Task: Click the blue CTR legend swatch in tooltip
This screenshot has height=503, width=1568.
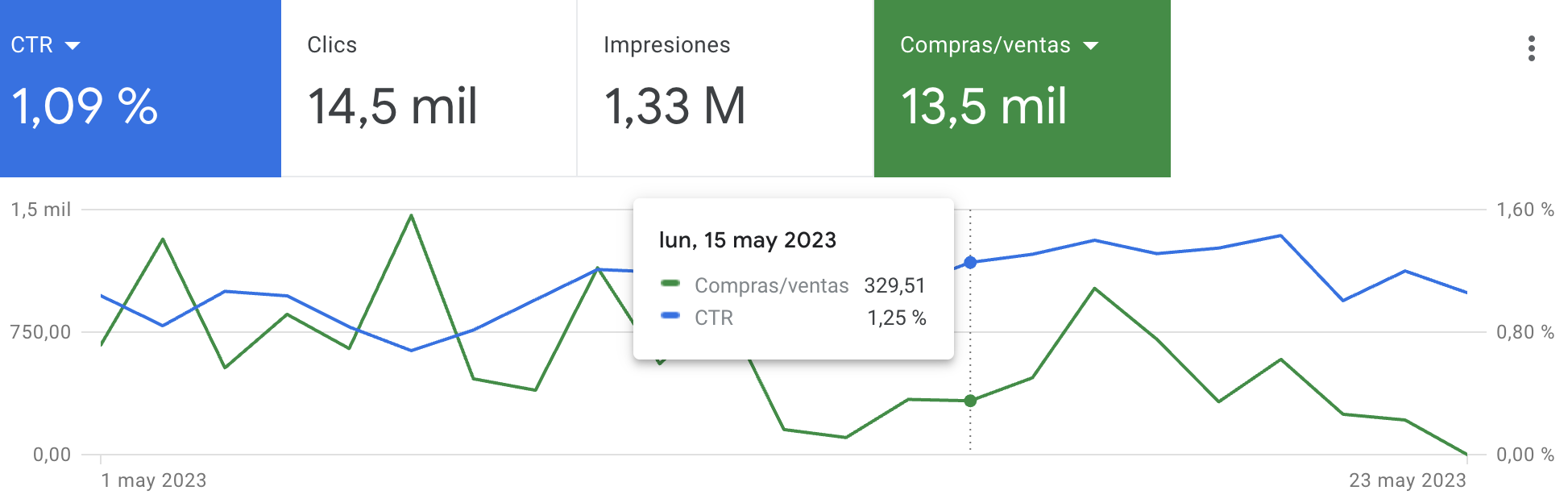Action: pyautogui.click(x=670, y=315)
